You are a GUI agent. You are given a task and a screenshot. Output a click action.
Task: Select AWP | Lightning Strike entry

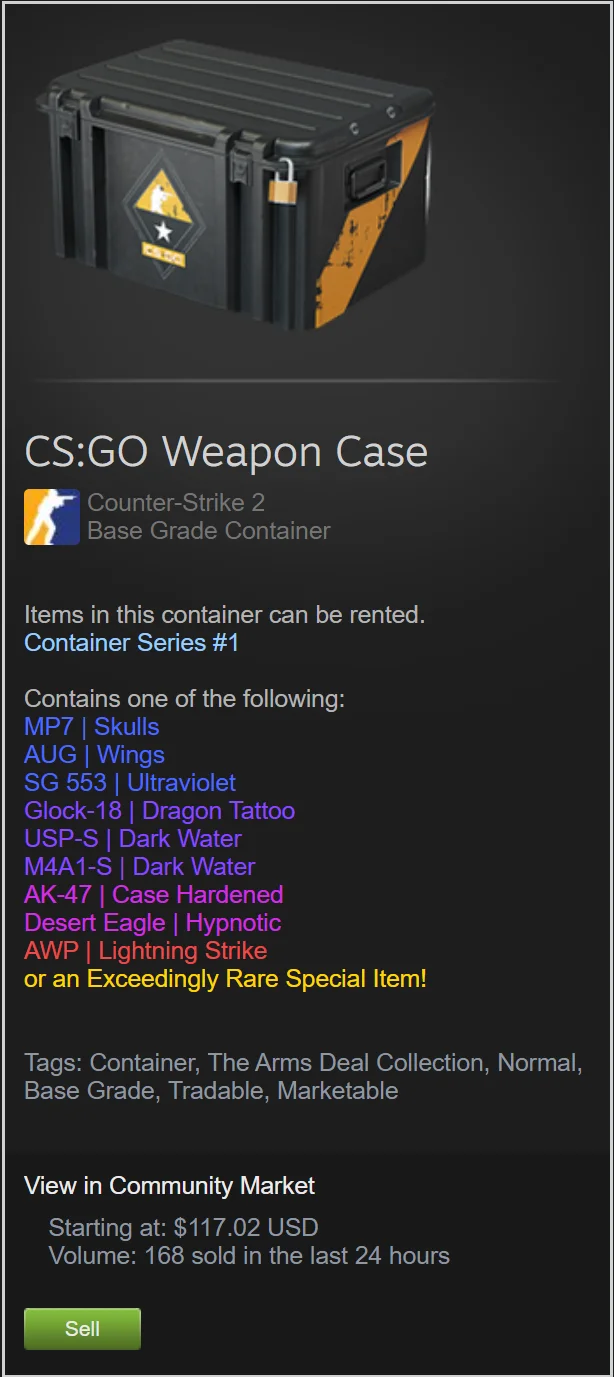146,951
